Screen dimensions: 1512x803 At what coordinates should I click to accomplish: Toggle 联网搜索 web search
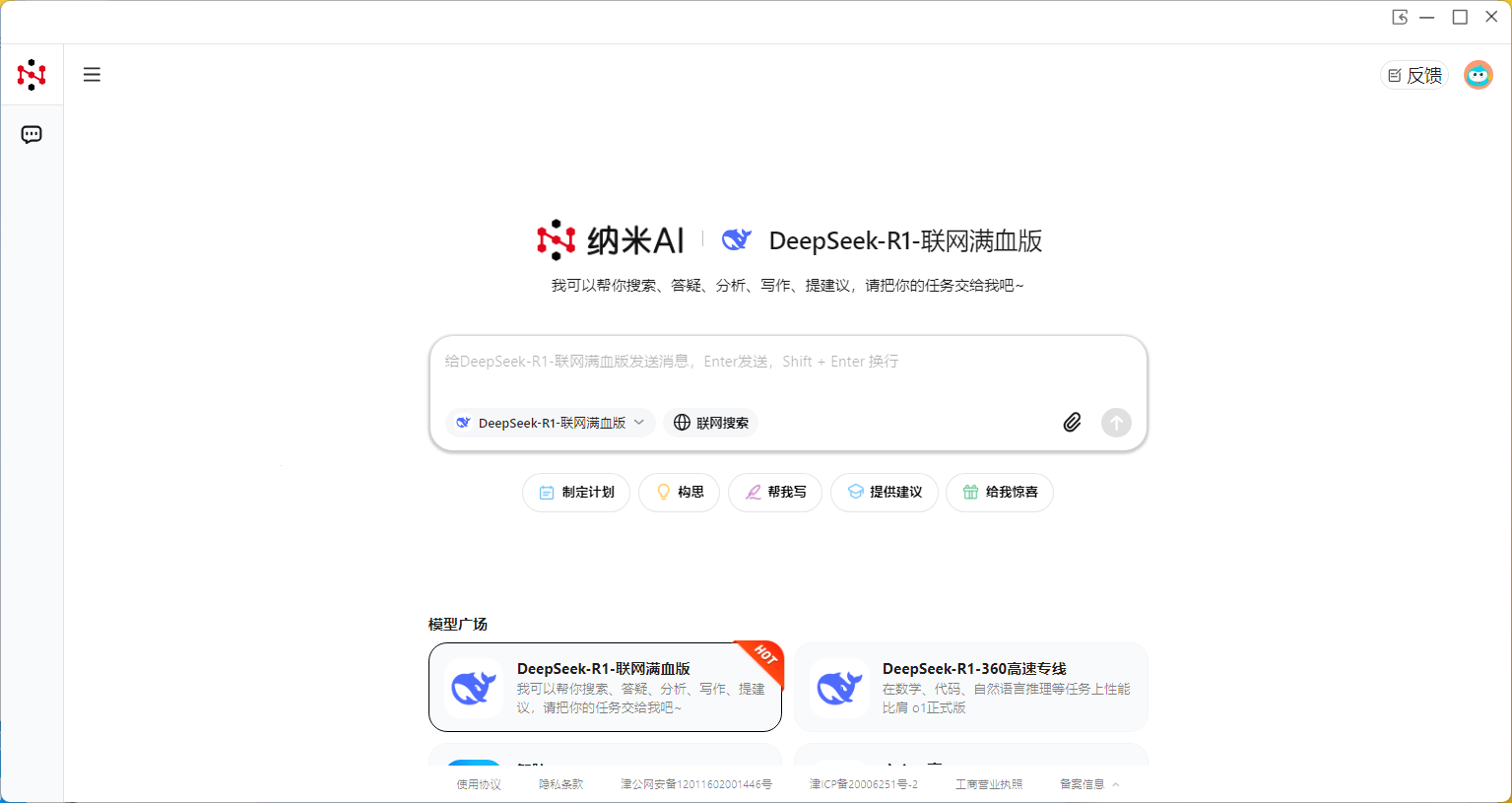(x=711, y=423)
